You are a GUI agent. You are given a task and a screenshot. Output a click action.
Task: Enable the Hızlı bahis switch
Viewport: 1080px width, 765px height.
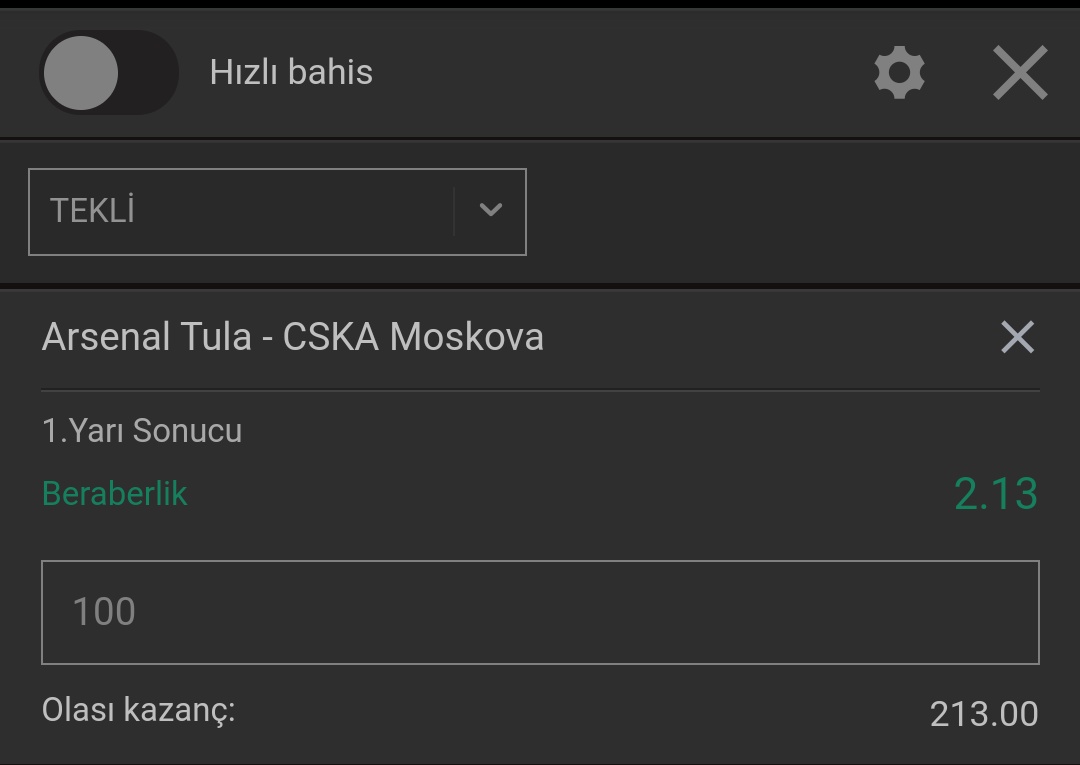coord(109,72)
